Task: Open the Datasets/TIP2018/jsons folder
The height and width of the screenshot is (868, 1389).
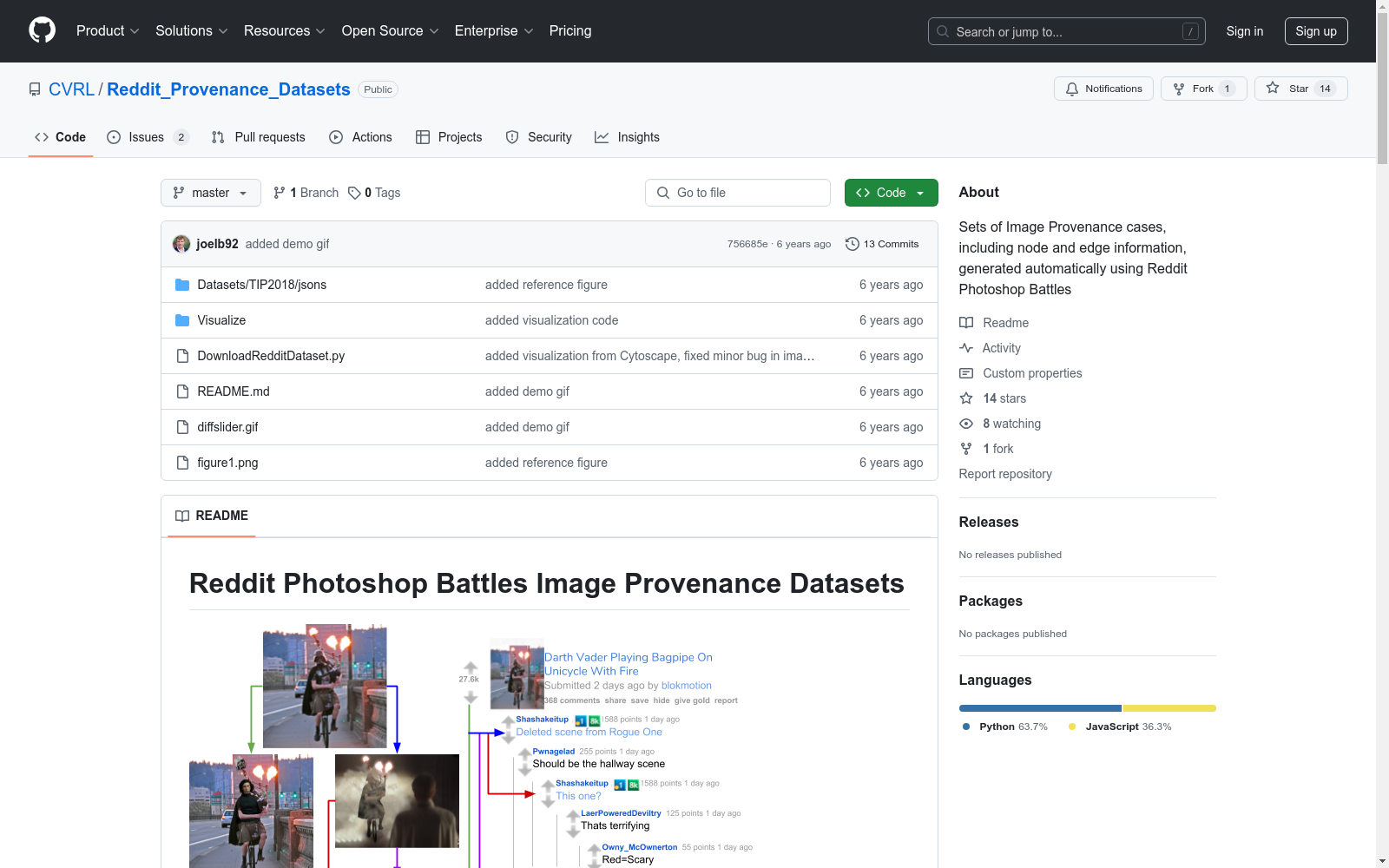Action: (262, 285)
